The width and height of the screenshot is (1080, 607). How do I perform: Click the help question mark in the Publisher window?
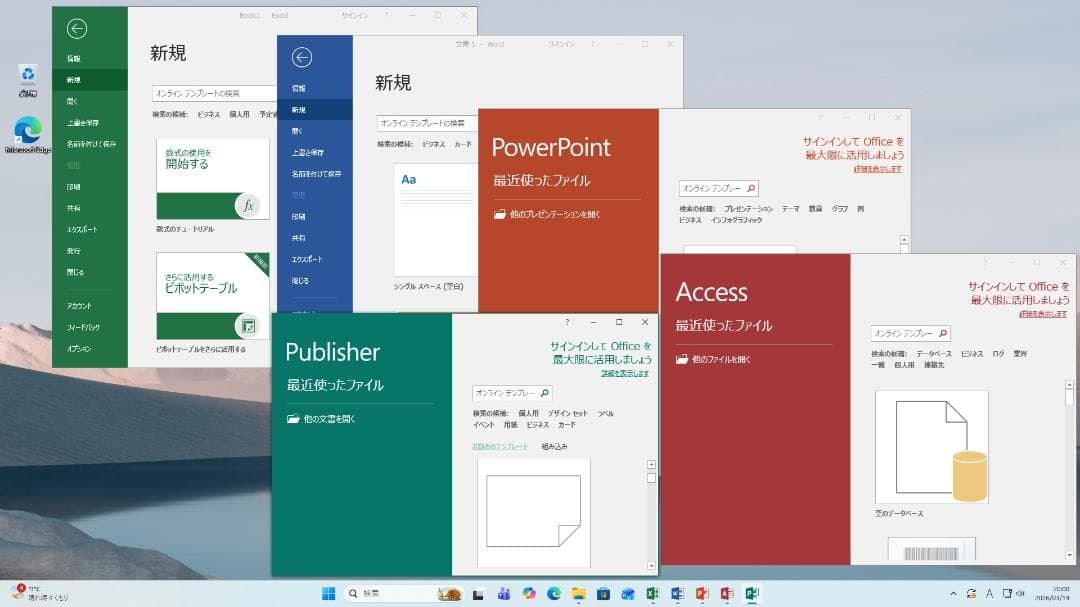tap(568, 322)
